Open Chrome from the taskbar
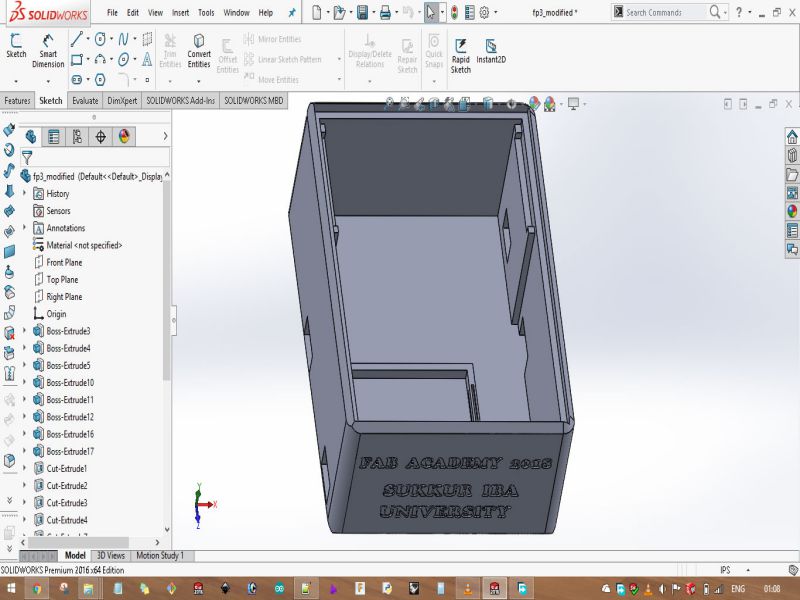800x600 pixels. [37, 588]
